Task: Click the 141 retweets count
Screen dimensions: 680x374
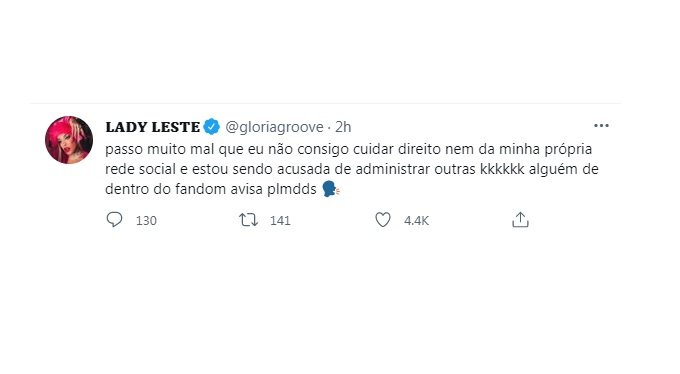Action: (x=280, y=221)
